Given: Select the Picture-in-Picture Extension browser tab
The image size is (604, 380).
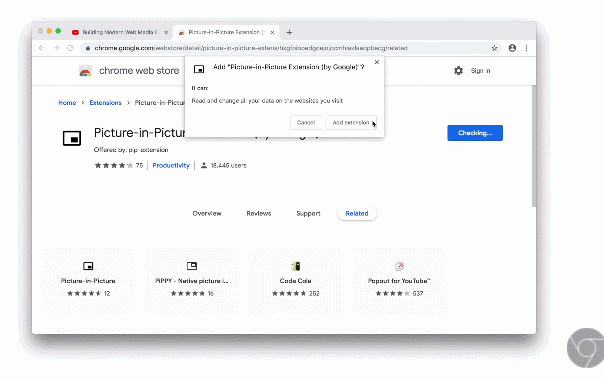Looking at the screenshot, I should coord(226,32).
